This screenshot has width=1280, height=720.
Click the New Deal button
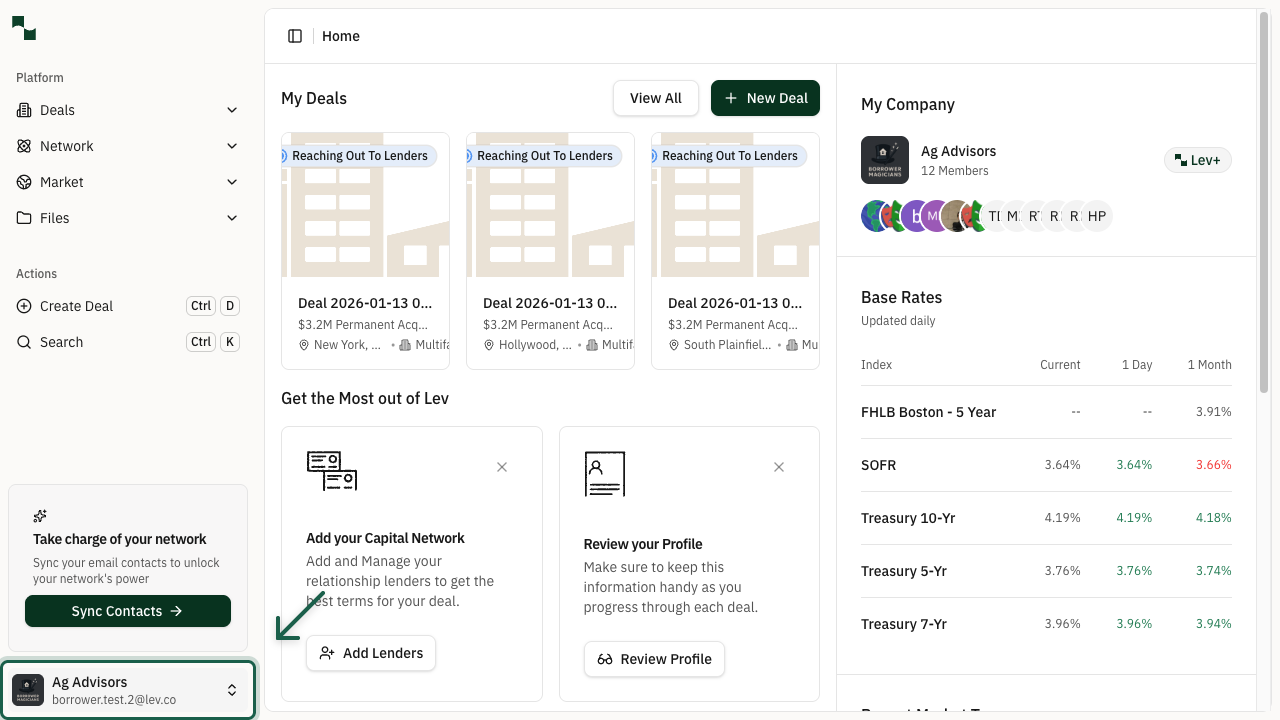(765, 98)
